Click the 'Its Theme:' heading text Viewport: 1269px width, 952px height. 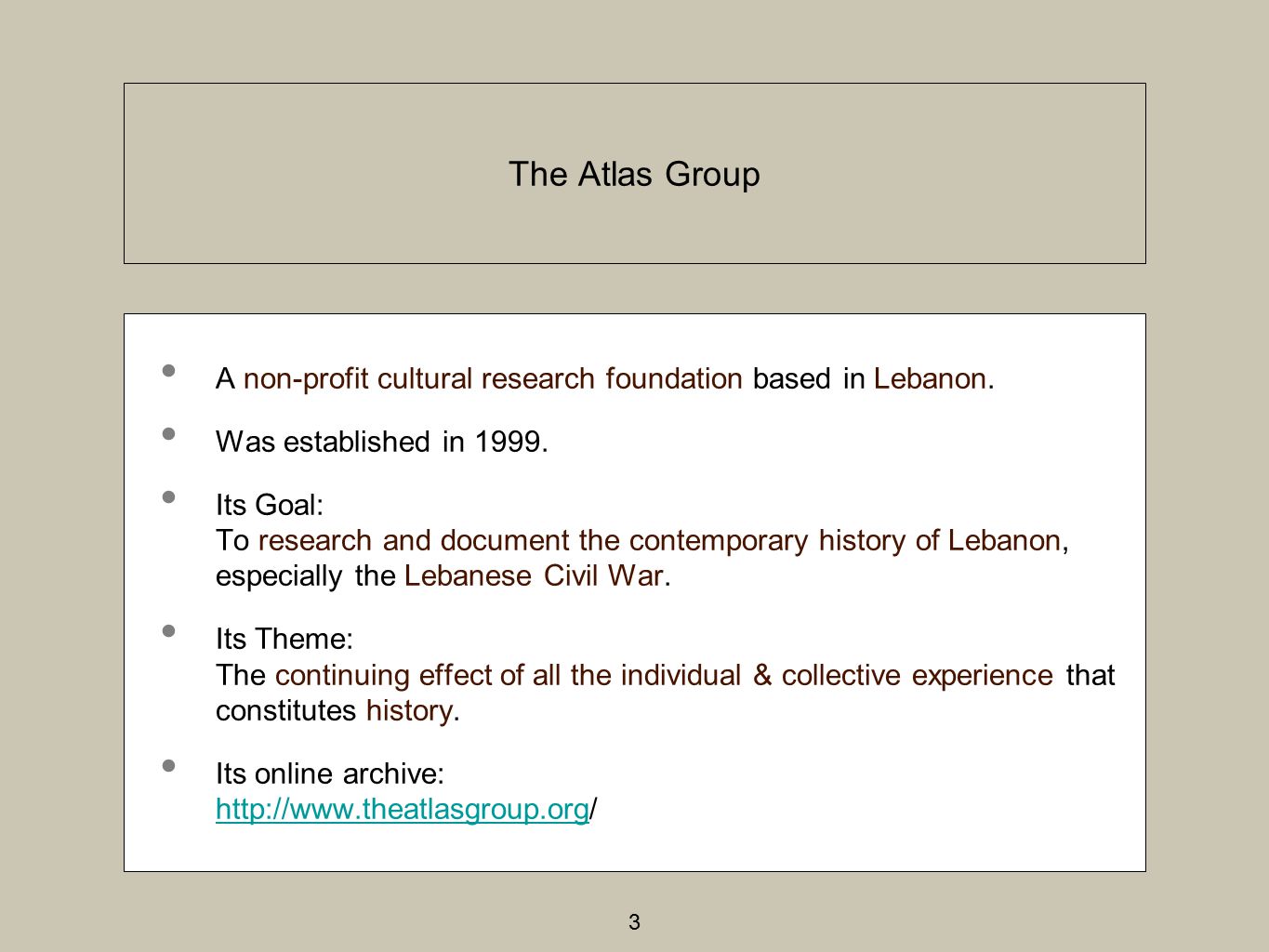284,639
